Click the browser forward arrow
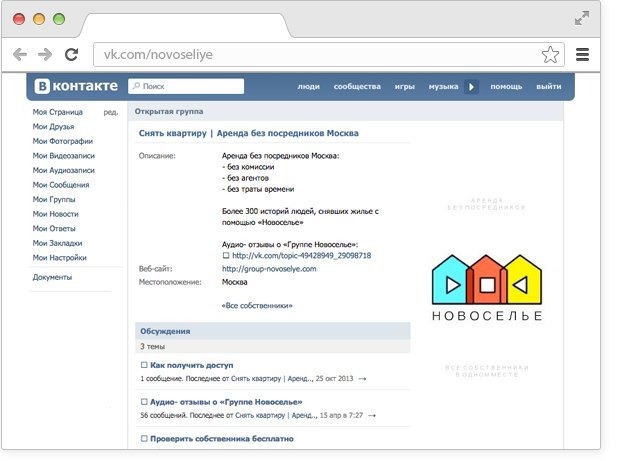Image resolution: width=620 pixels, height=461 pixels. (45, 54)
